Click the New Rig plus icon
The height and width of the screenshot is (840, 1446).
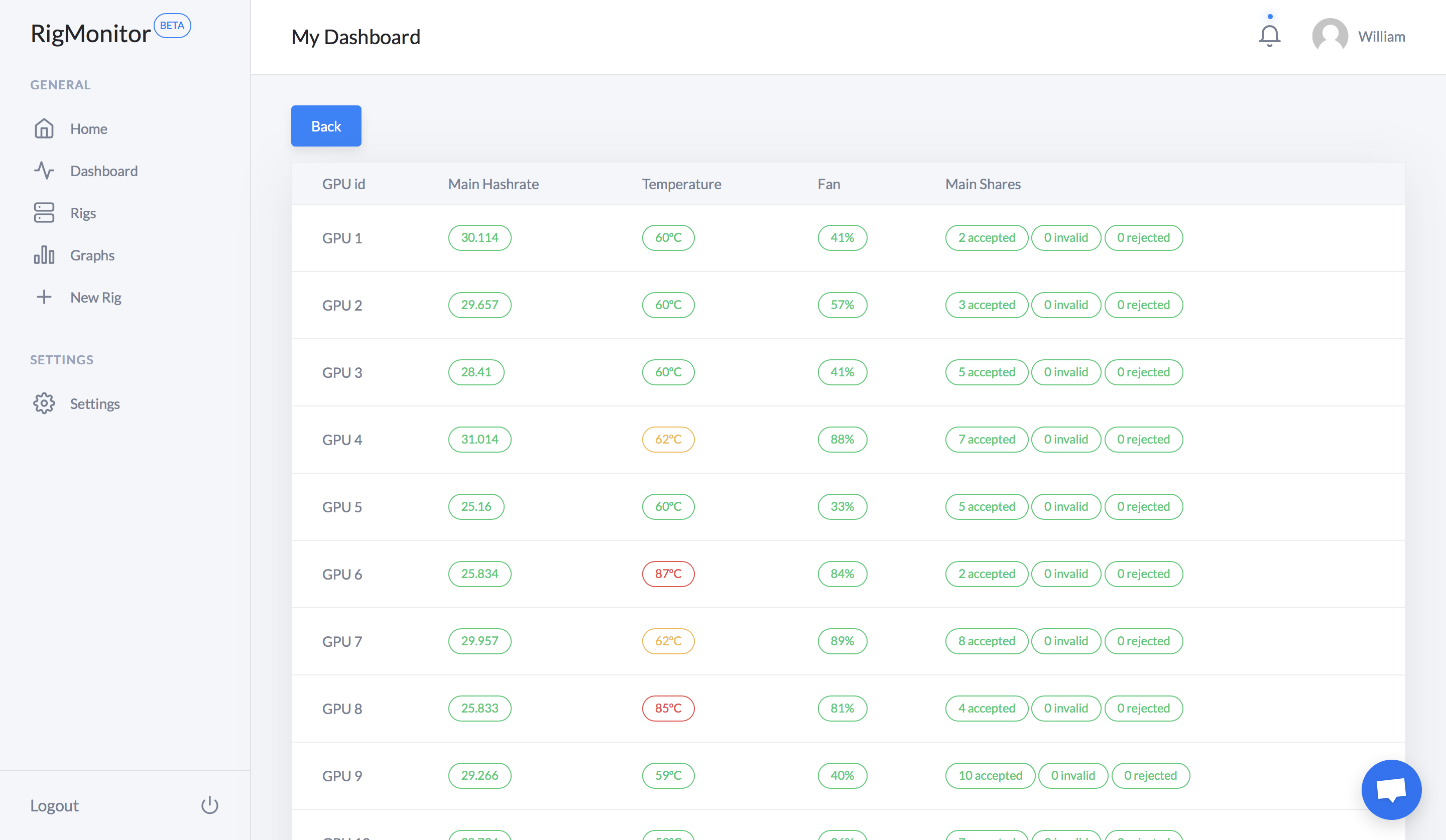pos(44,297)
